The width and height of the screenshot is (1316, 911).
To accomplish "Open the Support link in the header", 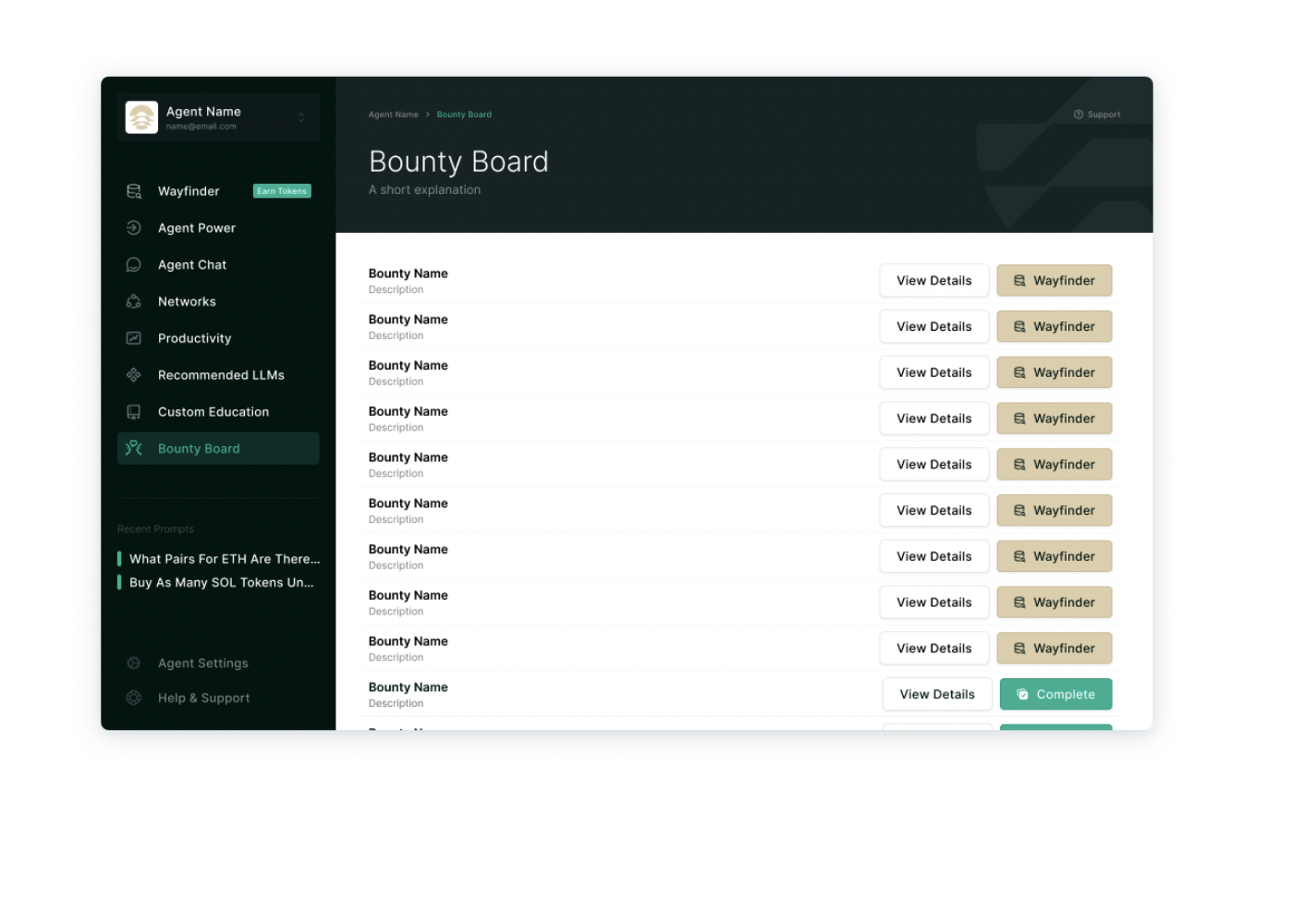I will 1097,115.
